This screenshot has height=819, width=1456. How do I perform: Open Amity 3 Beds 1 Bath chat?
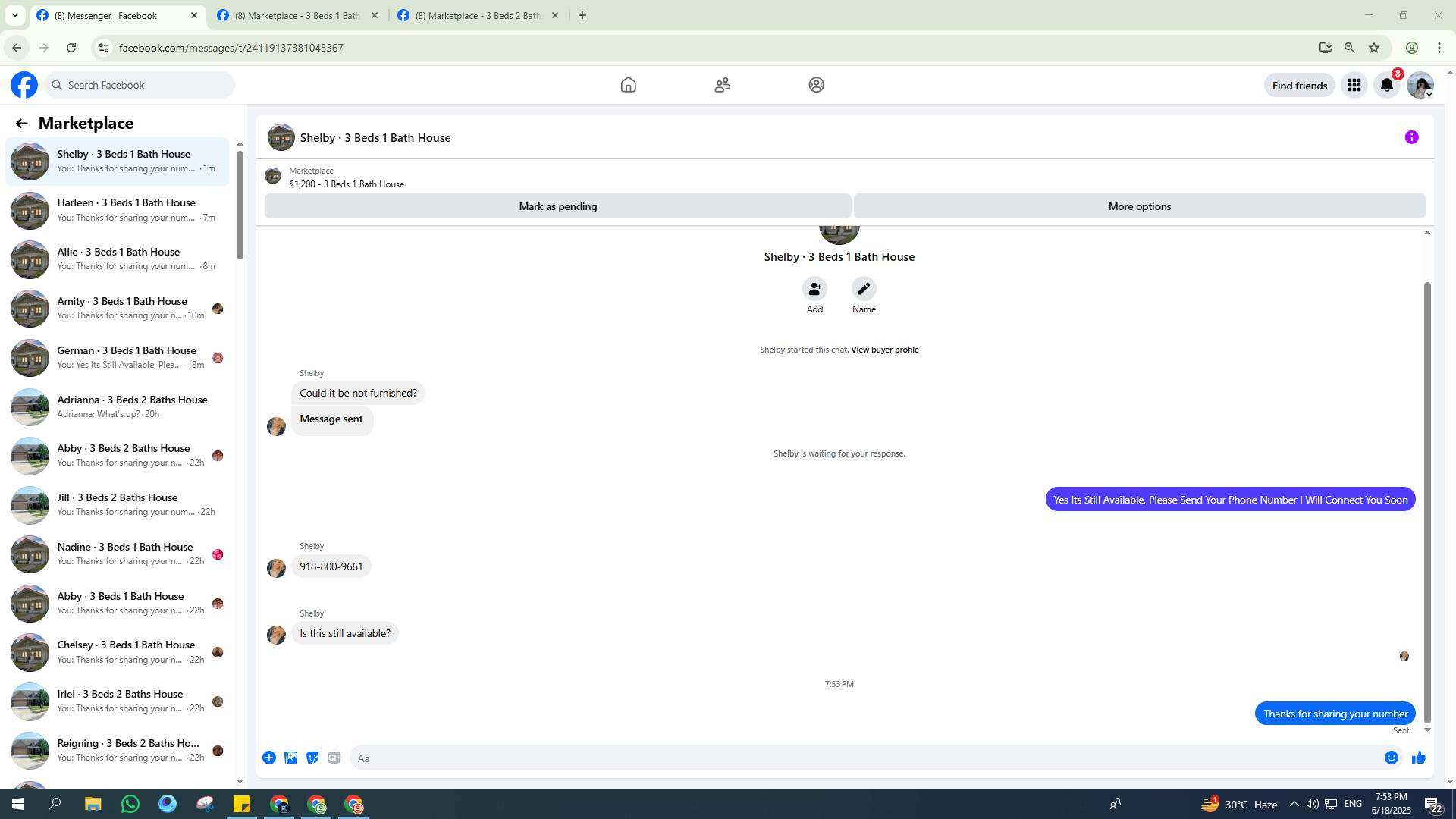tap(117, 309)
